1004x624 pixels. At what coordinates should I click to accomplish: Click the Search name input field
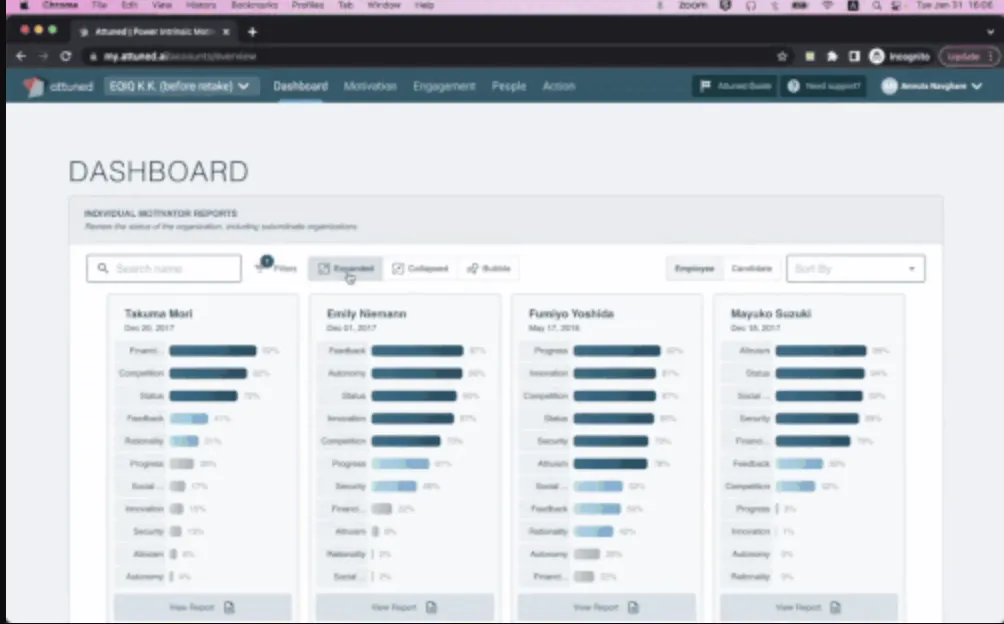[x=164, y=269]
